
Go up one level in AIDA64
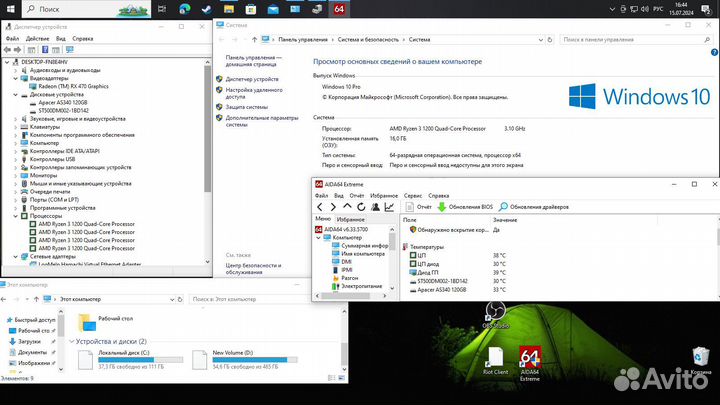(347, 207)
